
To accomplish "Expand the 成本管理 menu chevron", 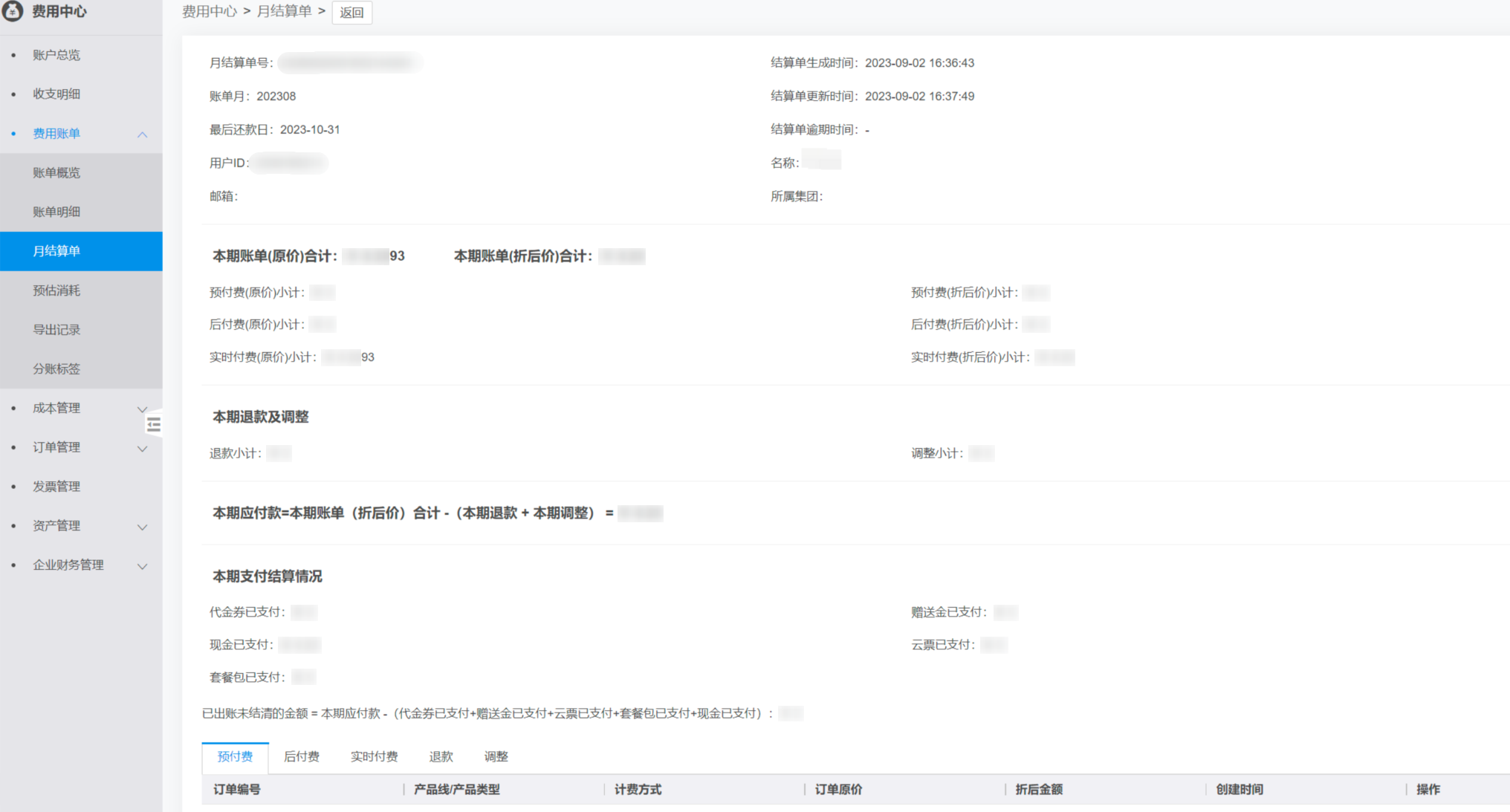I will (142, 409).
